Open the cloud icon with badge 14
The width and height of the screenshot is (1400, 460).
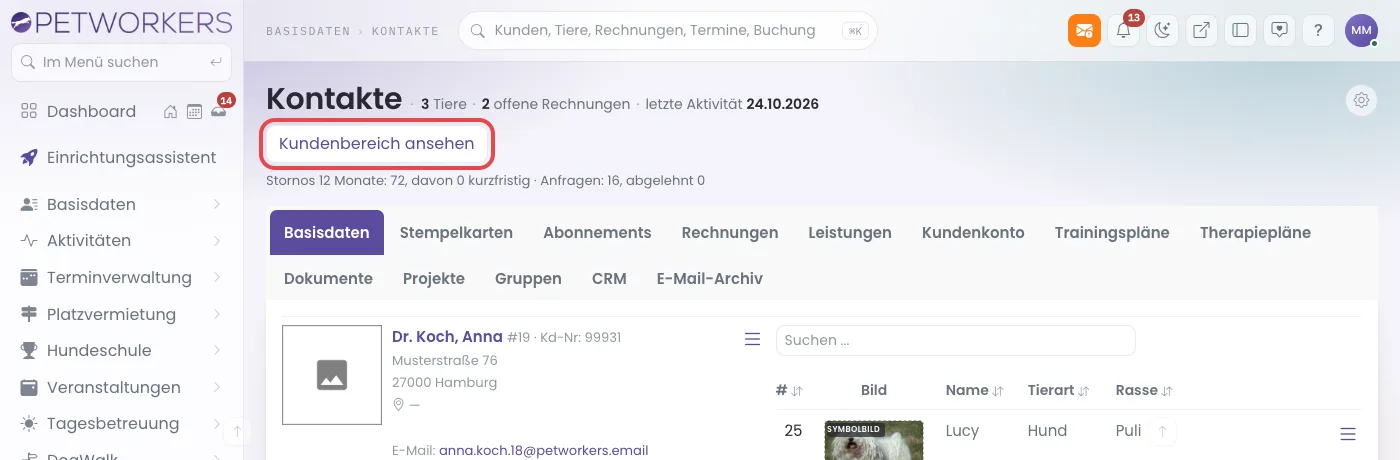[x=218, y=112]
